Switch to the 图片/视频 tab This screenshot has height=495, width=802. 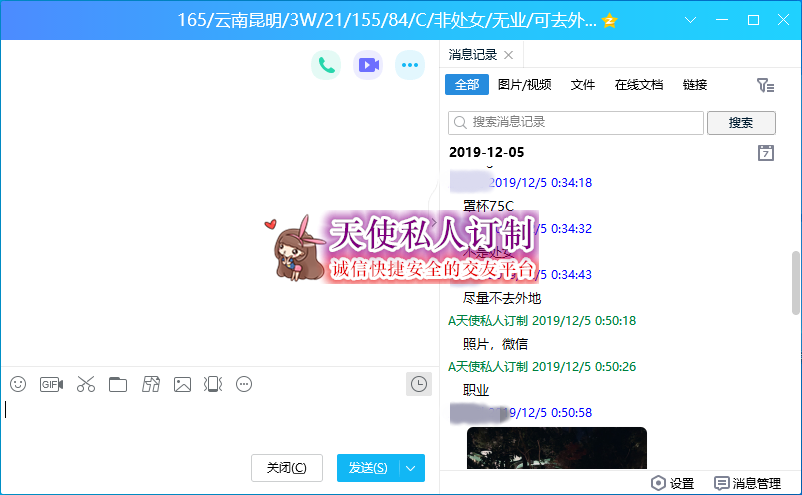[525, 85]
